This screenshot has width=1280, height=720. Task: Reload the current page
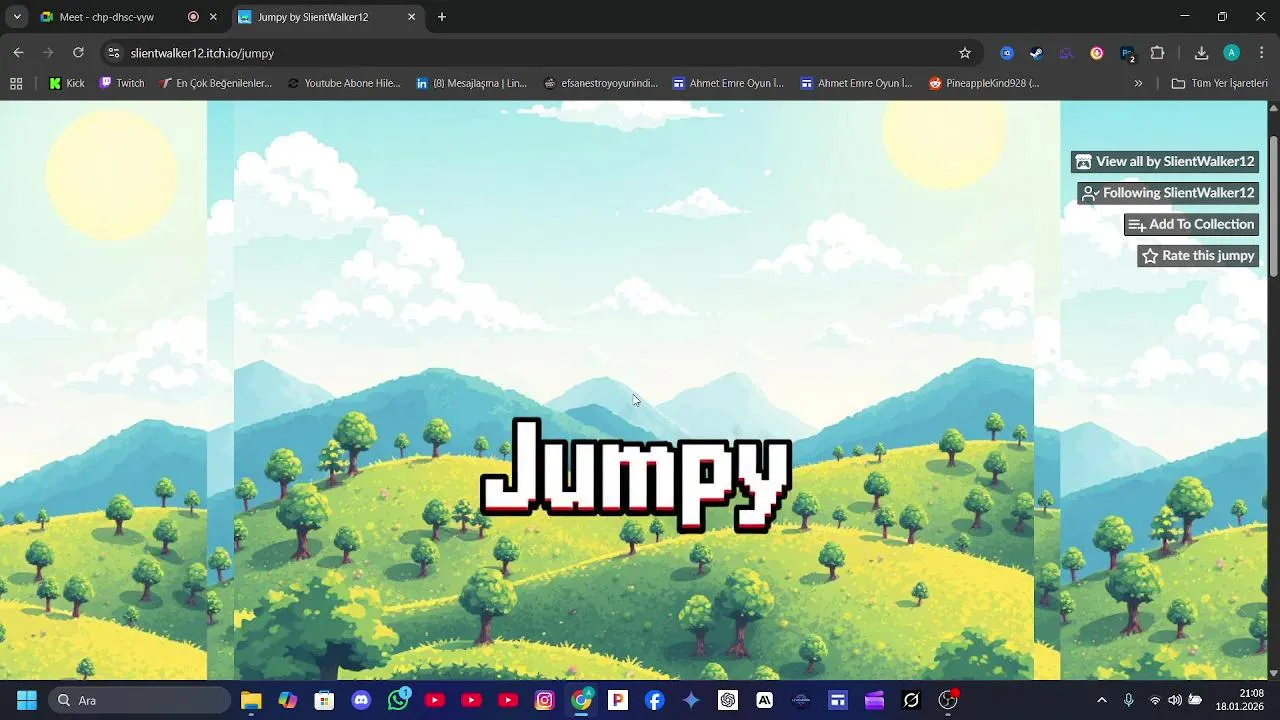coord(78,53)
